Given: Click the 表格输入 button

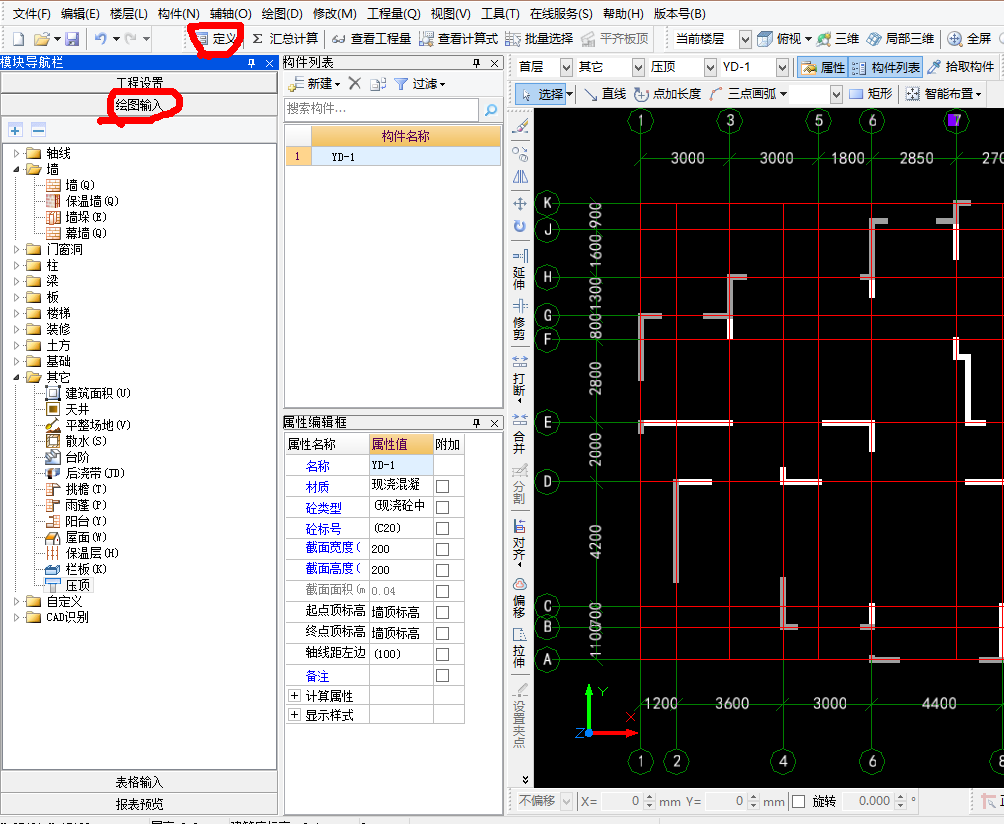Looking at the screenshot, I should pyautogui.click(x=140, y=782).
